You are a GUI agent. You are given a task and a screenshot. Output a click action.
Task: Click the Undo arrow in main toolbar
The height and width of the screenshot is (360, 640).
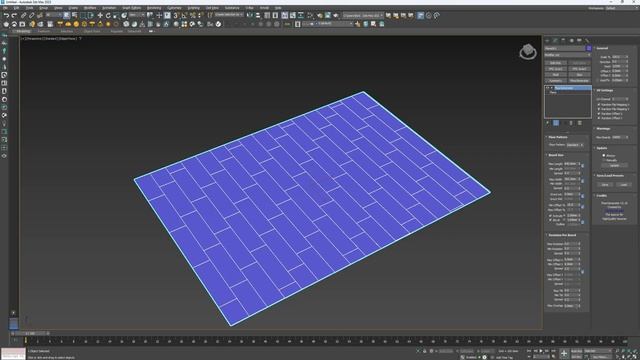[x=6, y=16]
